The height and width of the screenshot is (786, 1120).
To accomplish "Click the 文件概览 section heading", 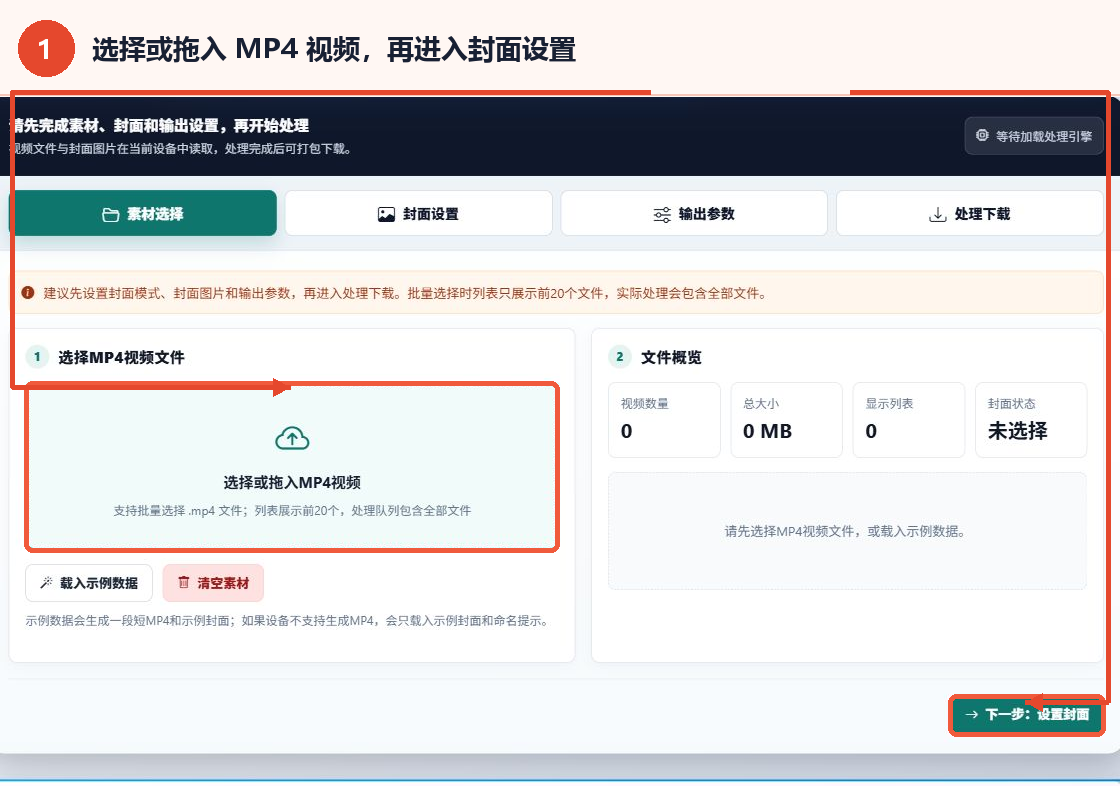I will 671,357.
